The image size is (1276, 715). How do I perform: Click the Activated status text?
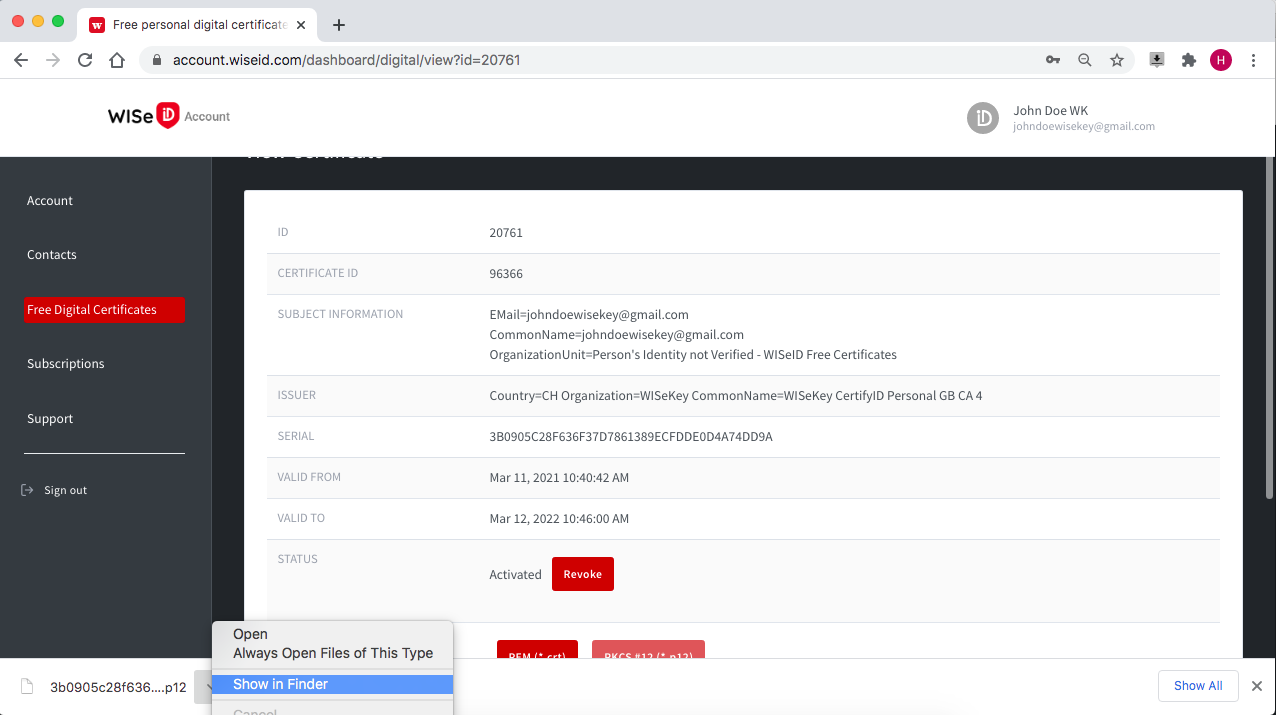pos(515,575)
